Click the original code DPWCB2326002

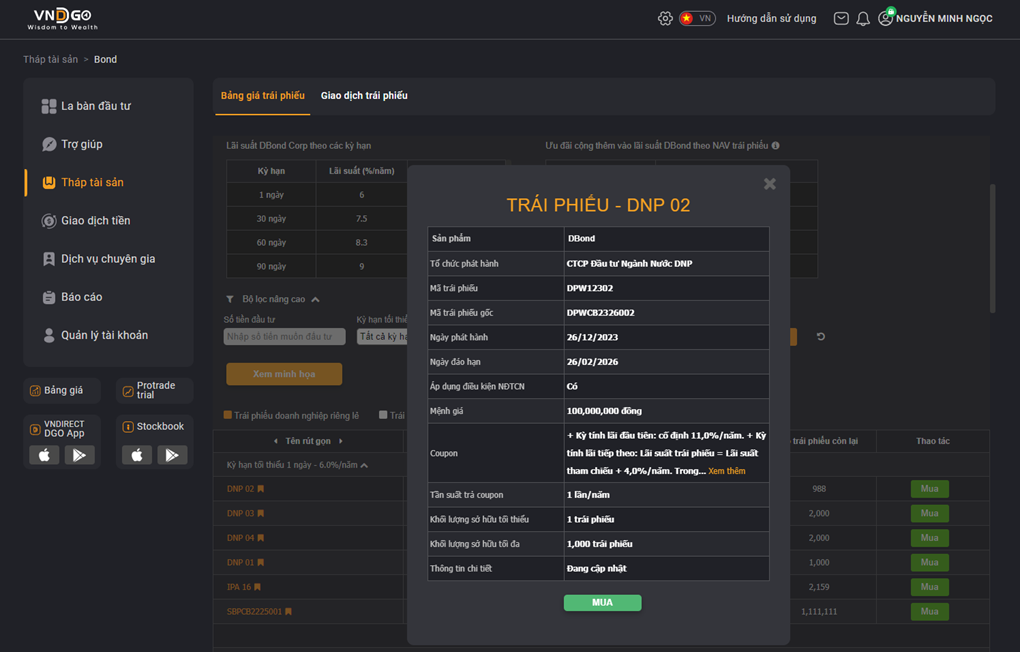[600, 313]
